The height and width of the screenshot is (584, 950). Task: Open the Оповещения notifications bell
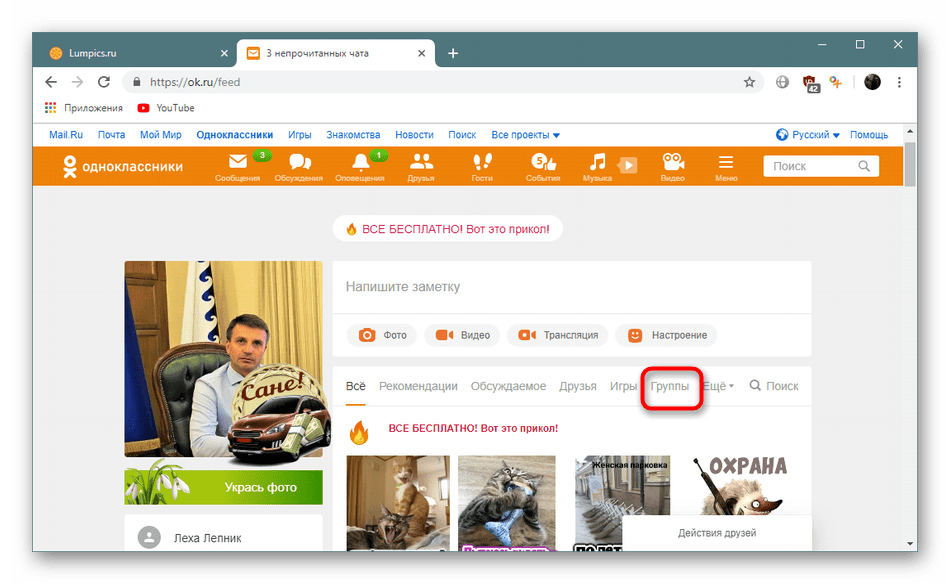coord(360,167)
